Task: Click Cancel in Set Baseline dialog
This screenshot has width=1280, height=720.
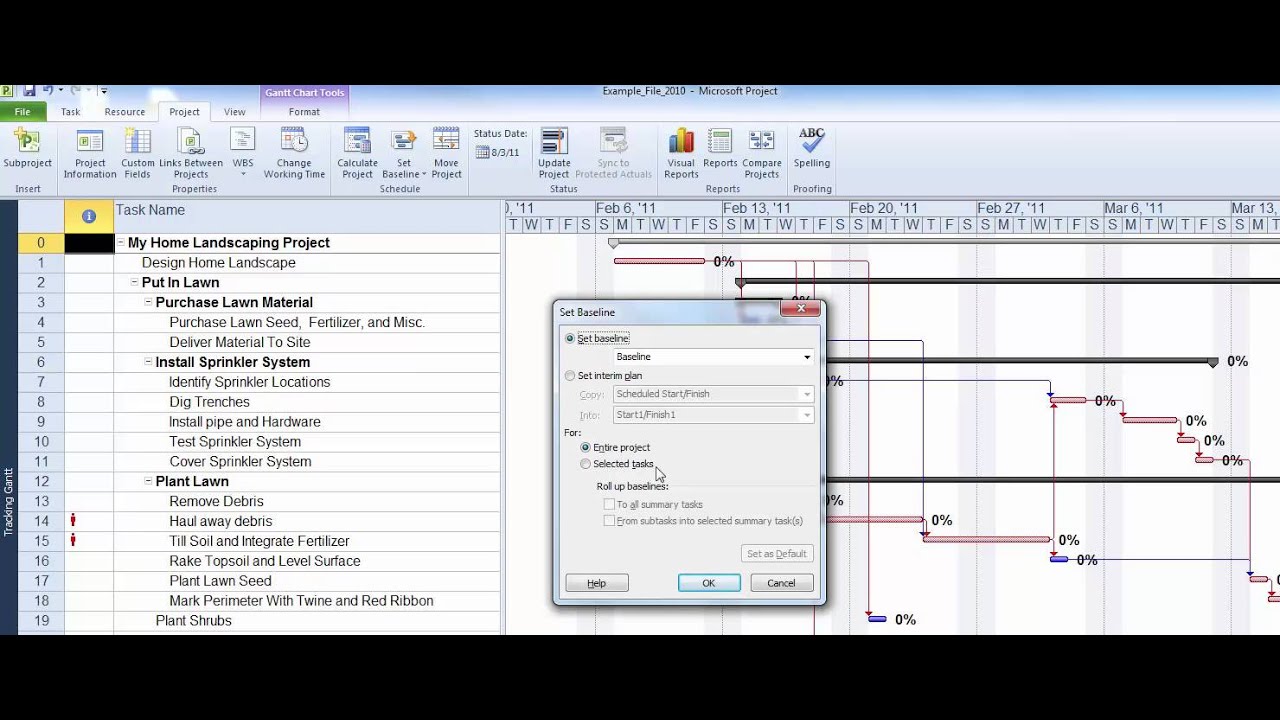Action: click(x=781, y=583)
